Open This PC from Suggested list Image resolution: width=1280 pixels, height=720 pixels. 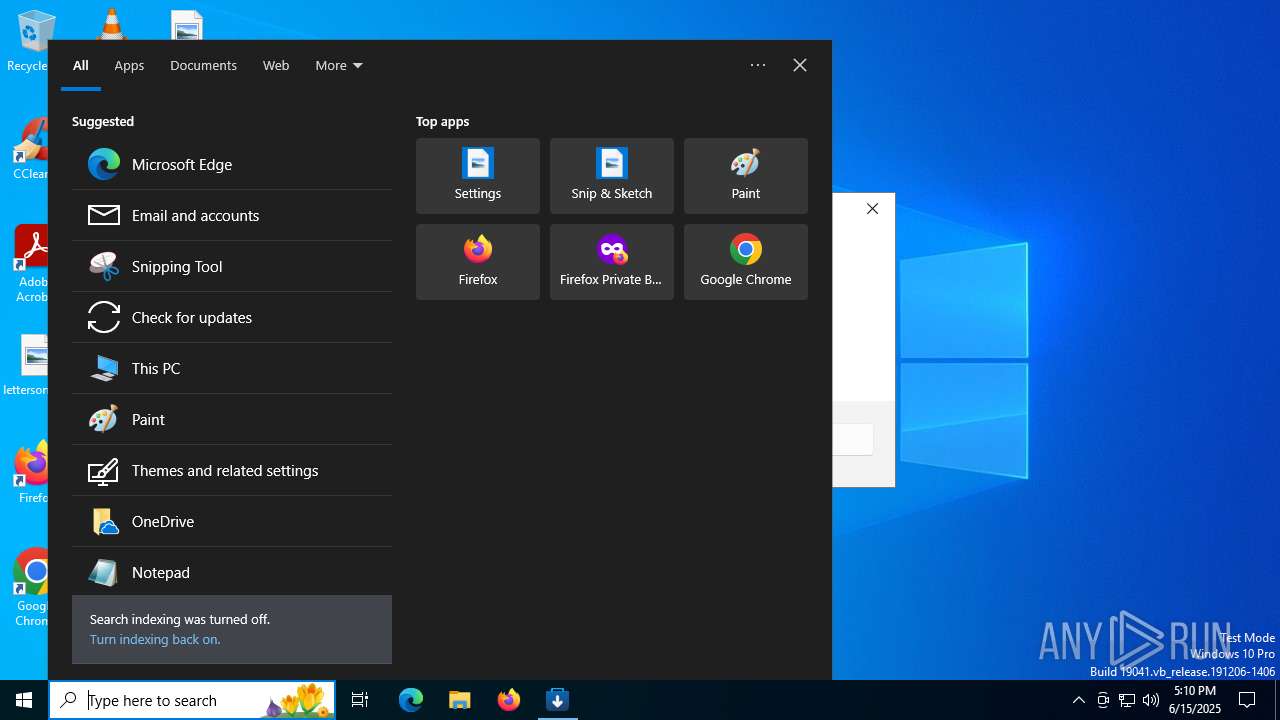(232, 368)
